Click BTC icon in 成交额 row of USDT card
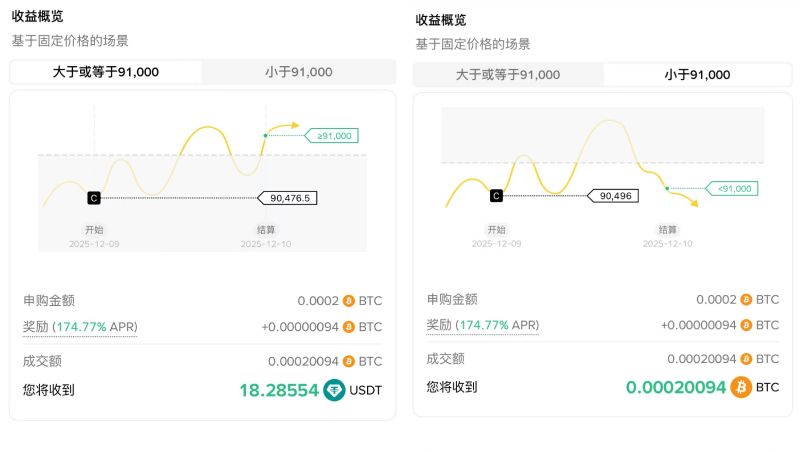This screenshot has width=800, height=452. pos(349,361)
